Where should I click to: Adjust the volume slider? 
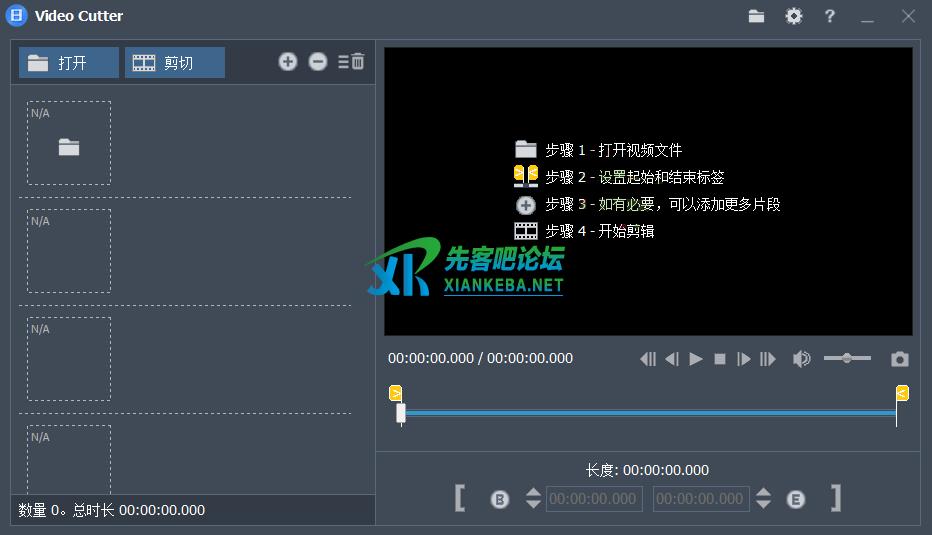847,358
